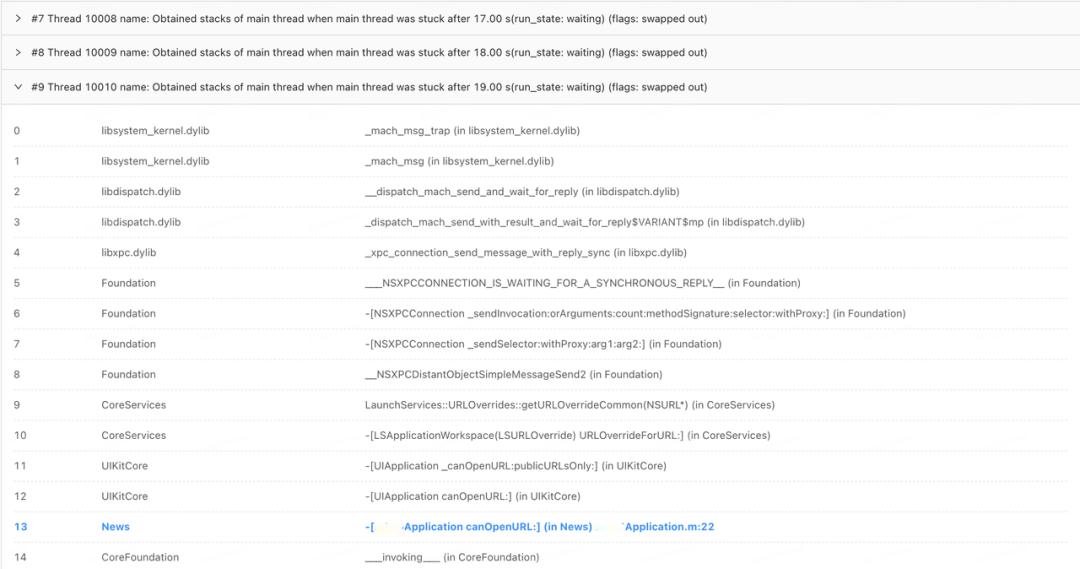Click the __NSXPCDistantObjectSimpleMessageSend2 symbol

coord(513,374)
